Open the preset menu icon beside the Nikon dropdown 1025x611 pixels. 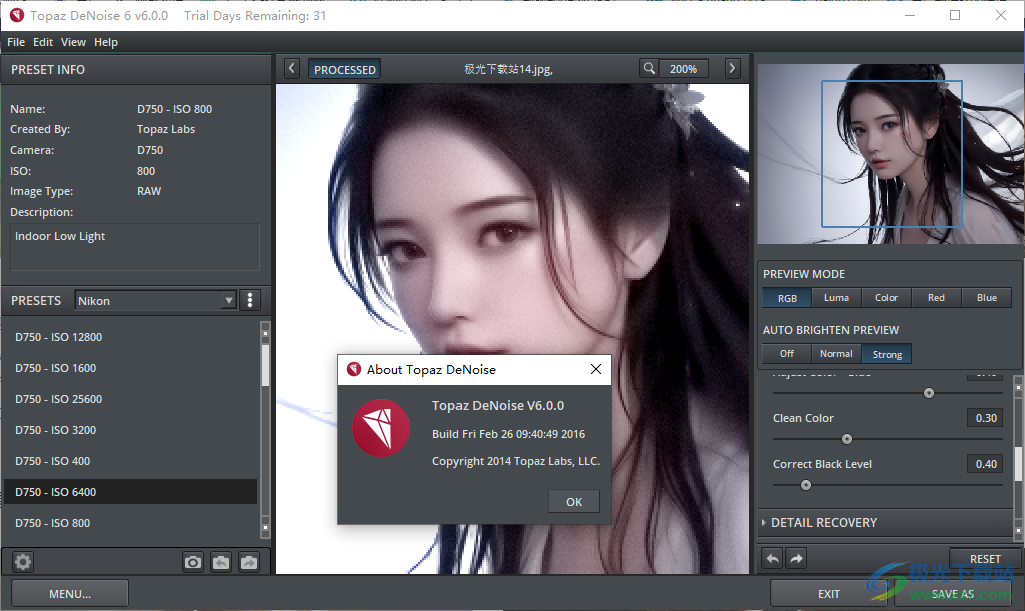249,300
